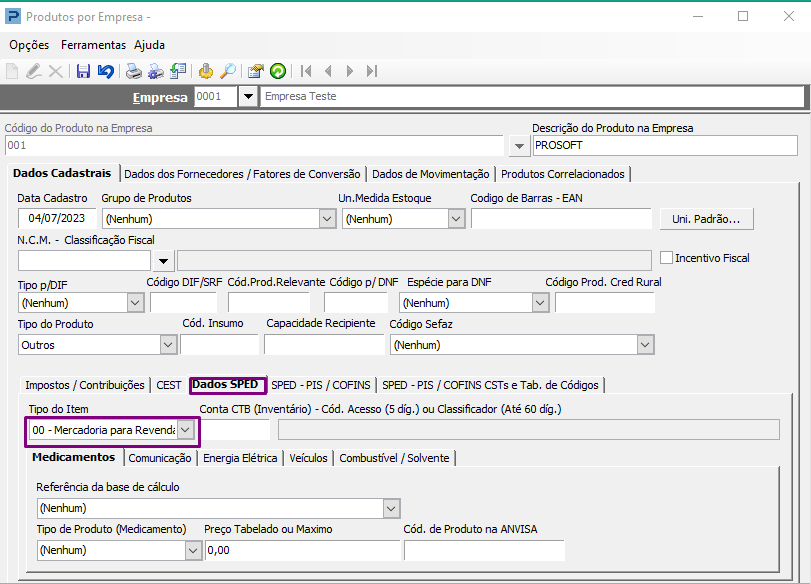The image size is (811, 584).
Task: Open printer settings with the gear-printer icon
Action: point(156,71)
